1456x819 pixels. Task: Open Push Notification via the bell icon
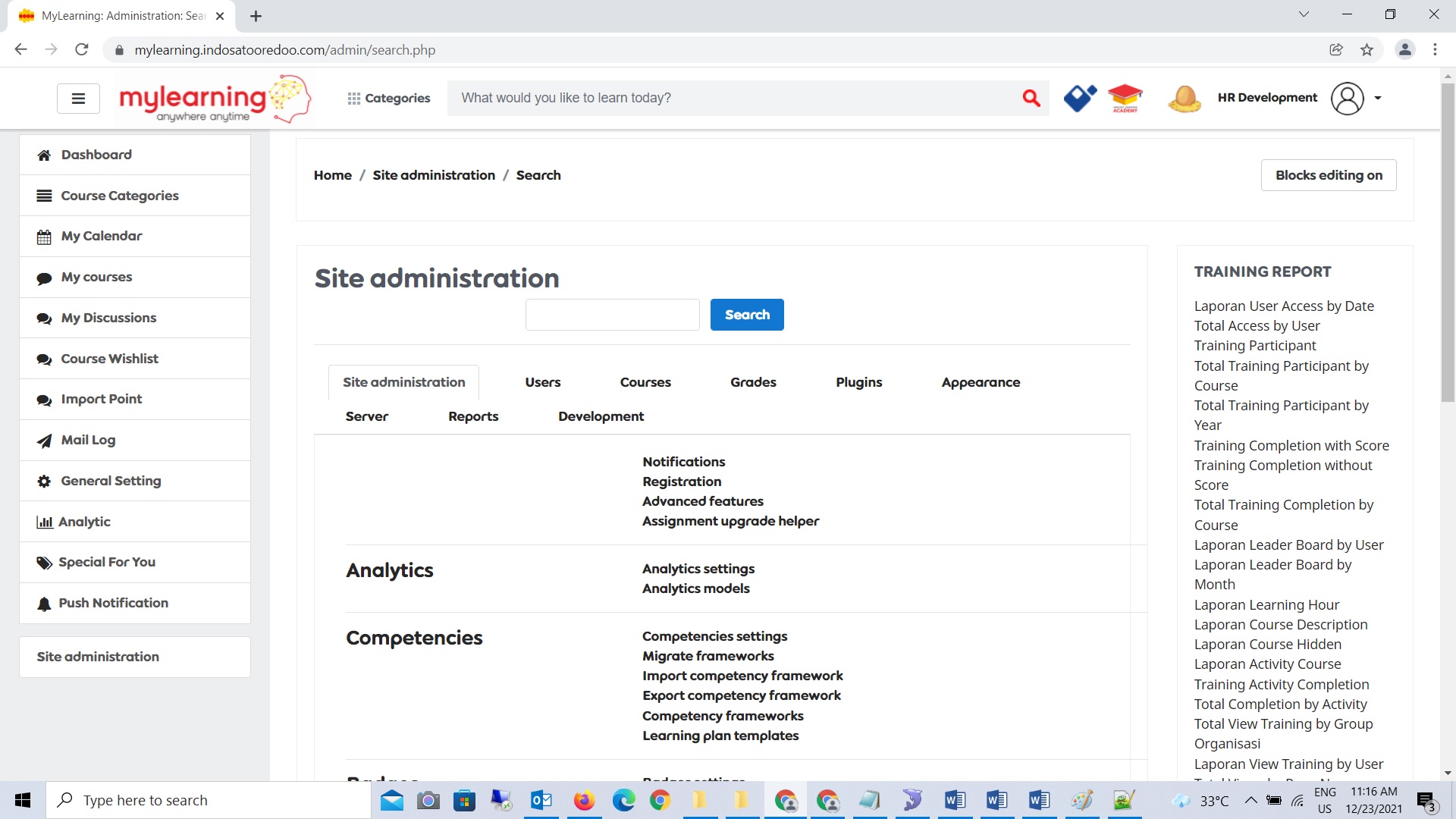[44, 603]
